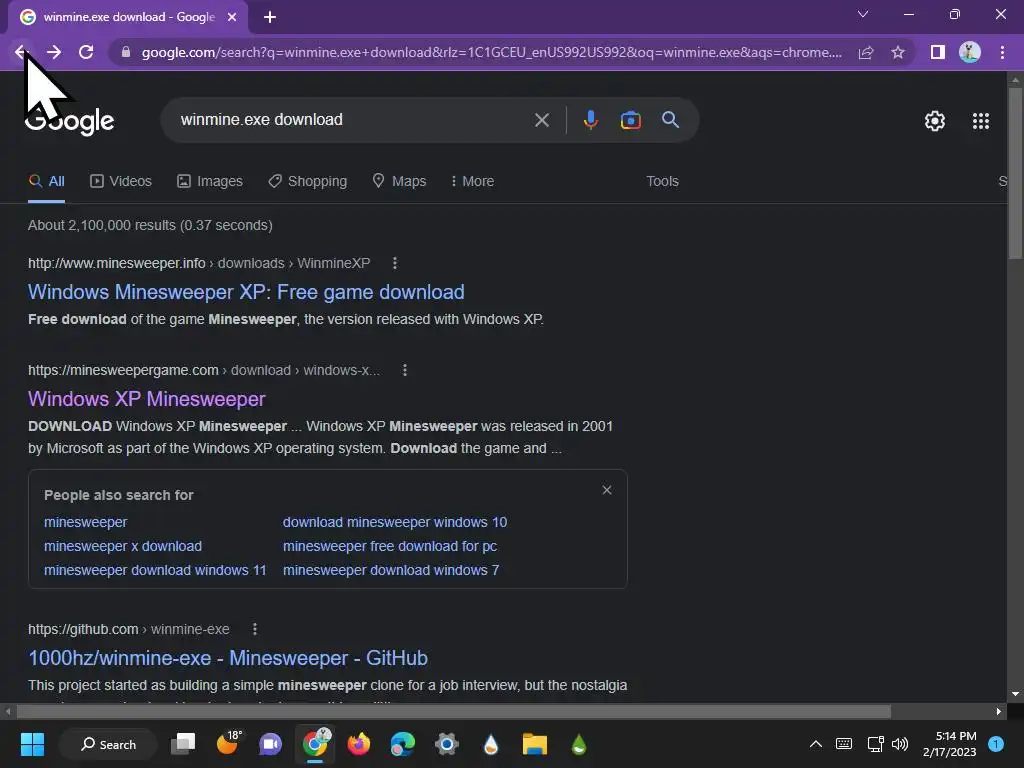Open the Chrome side panel icon
Screen dimensions: 1024x768
pyautogui.click(x=938, y=52)
